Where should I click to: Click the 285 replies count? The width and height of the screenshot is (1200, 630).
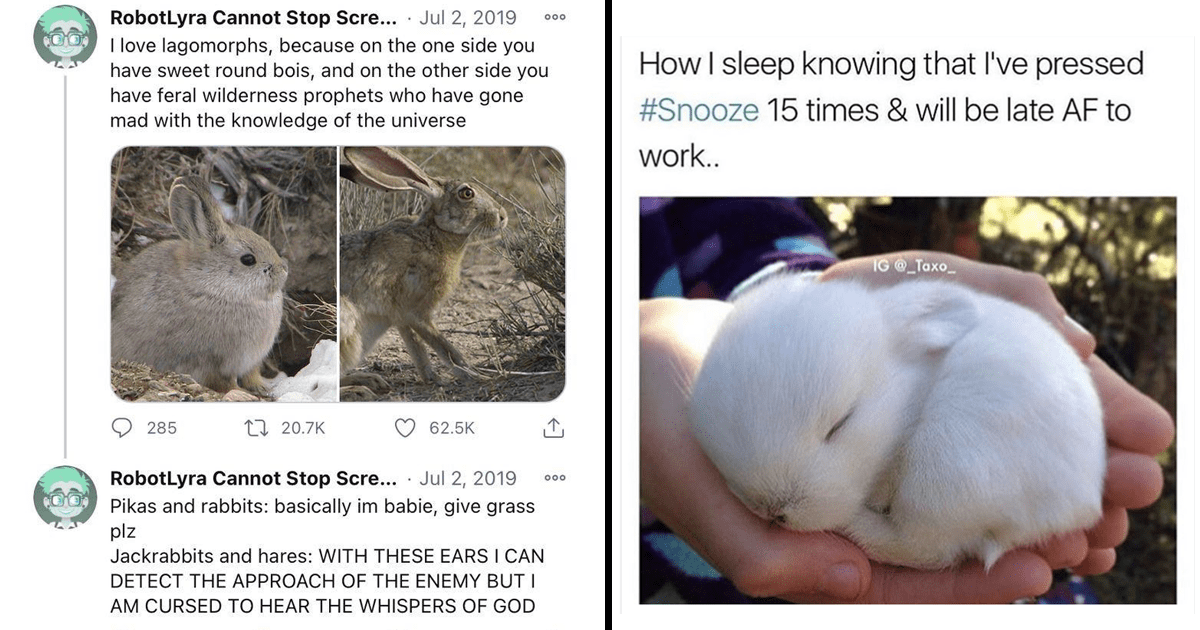coord(162,428)
